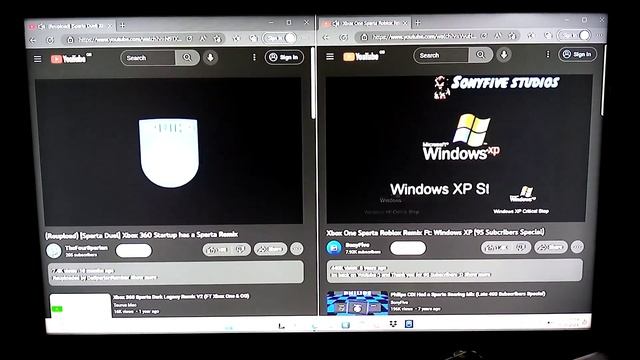Screen dimensions: 640x360
Task: Close the right window's browser tab
Action: (405, 23)
